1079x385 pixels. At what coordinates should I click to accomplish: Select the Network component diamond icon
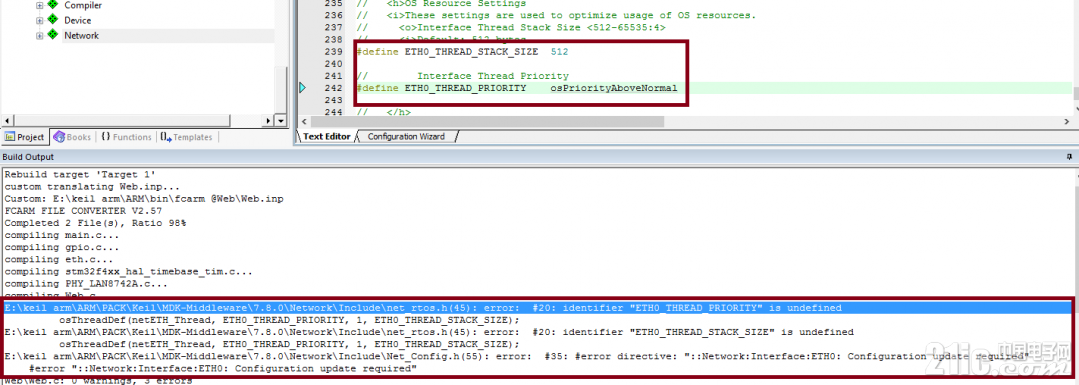pos(53,35)
